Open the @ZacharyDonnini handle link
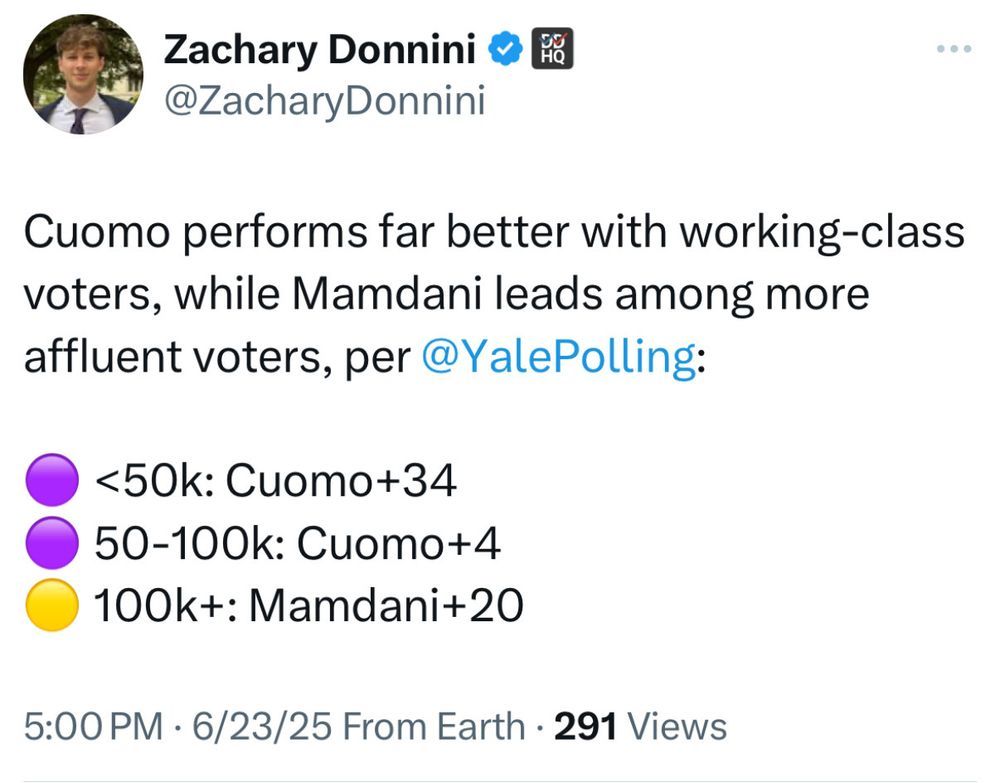Viewport: 1000px width, 783px height. pyautogui.click(x=325, y=101)
